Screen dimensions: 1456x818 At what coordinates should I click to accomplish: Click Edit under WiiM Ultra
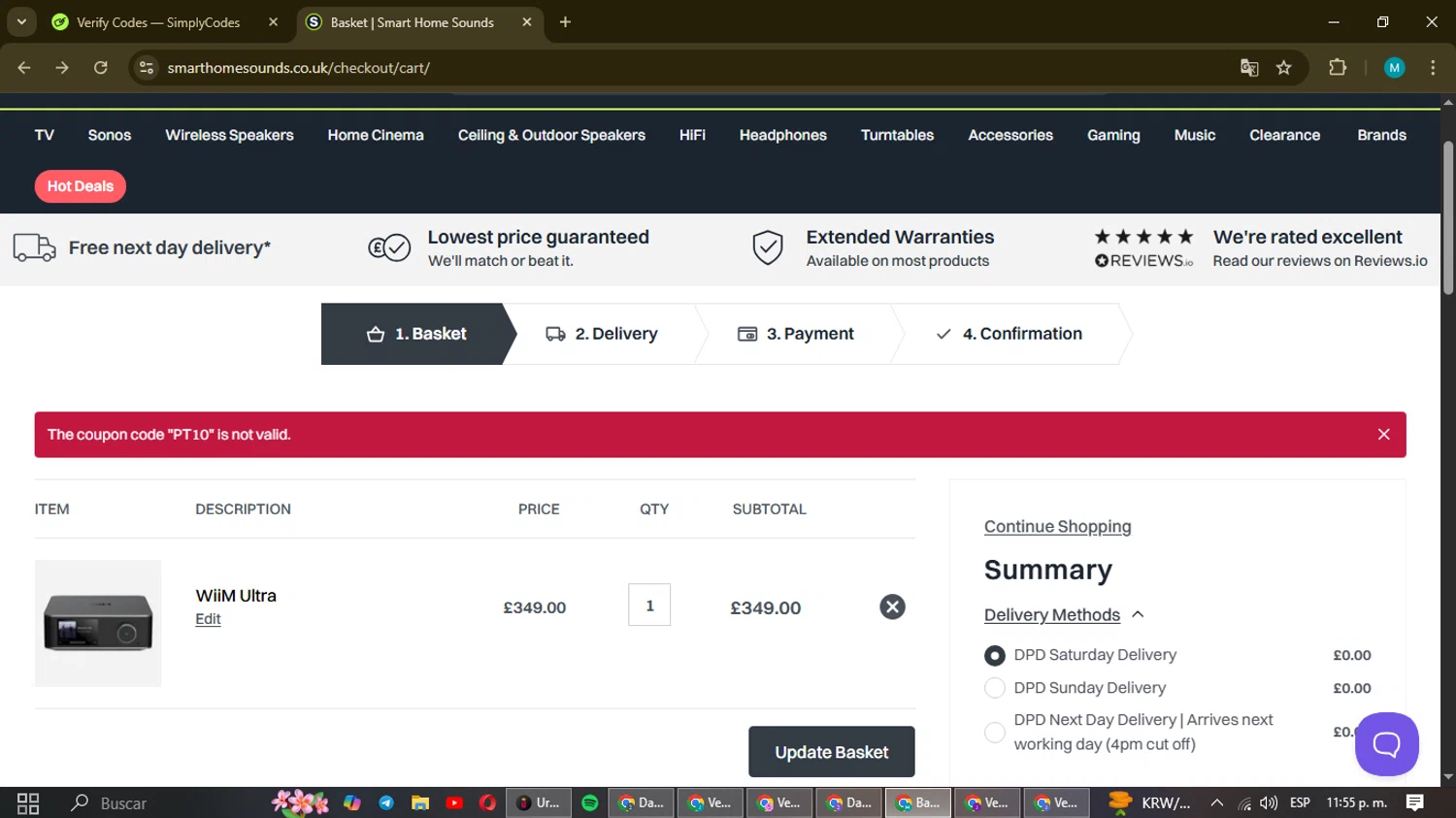(208, 619)
